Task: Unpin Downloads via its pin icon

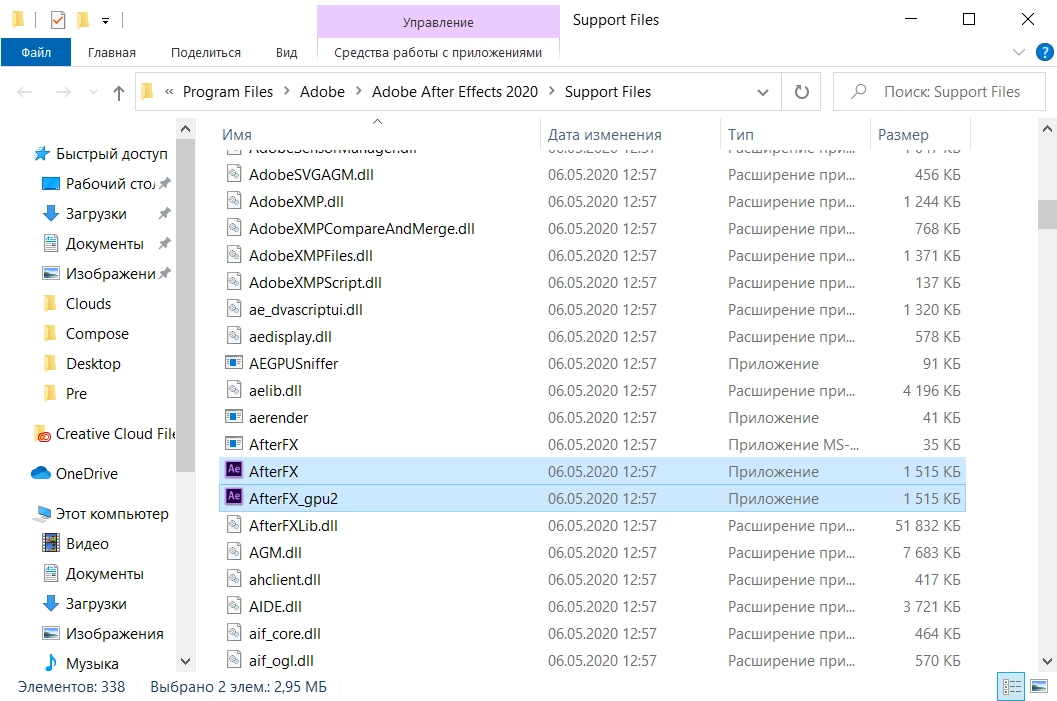Action: coord(164,213)
